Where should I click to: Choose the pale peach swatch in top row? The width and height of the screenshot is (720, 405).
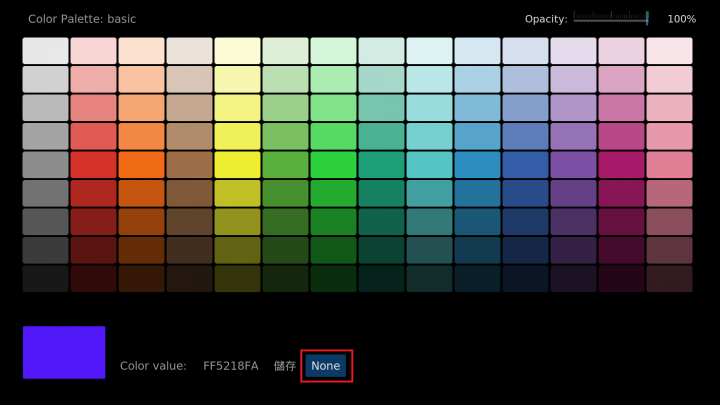(141, 51)
